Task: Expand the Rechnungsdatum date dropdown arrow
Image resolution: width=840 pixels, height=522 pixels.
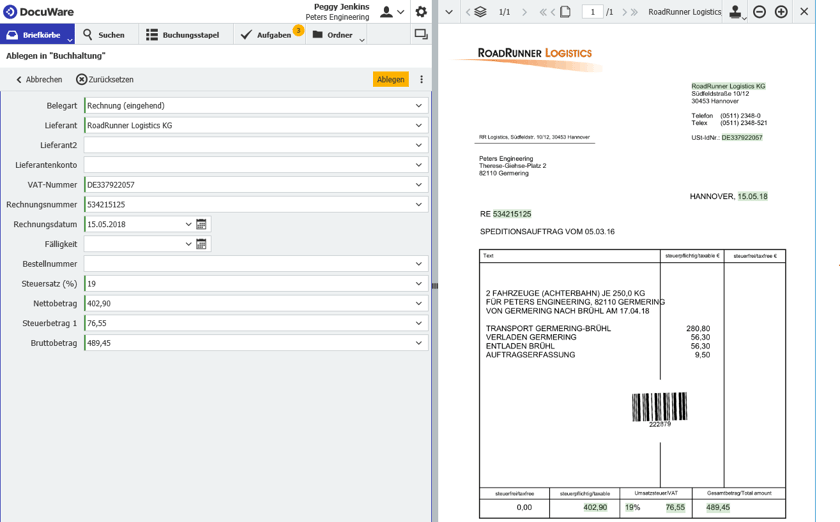Action: pyautogui.click(x=189, y=225)
